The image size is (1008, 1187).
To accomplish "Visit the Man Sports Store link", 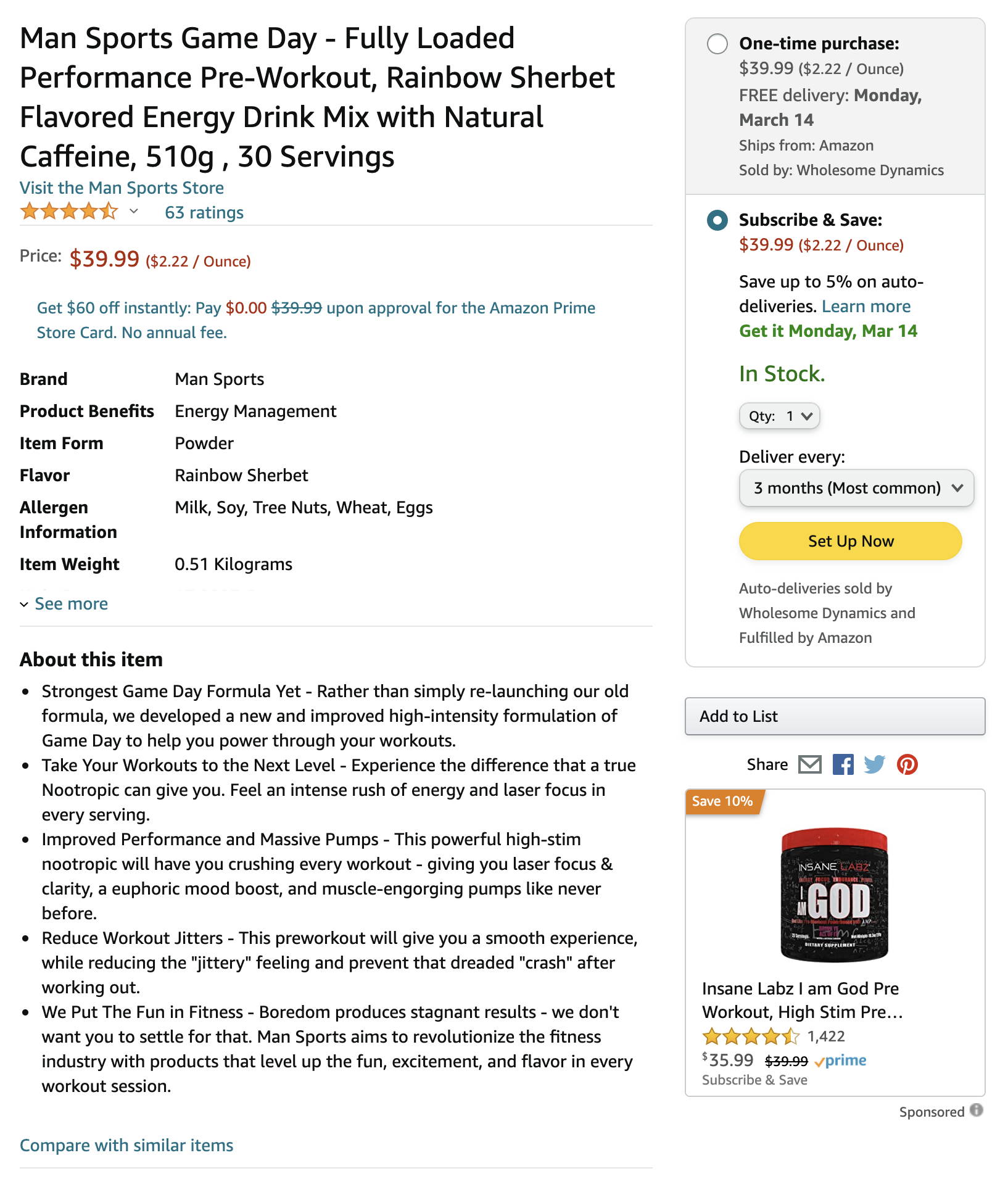I will [x=122, y=188].
